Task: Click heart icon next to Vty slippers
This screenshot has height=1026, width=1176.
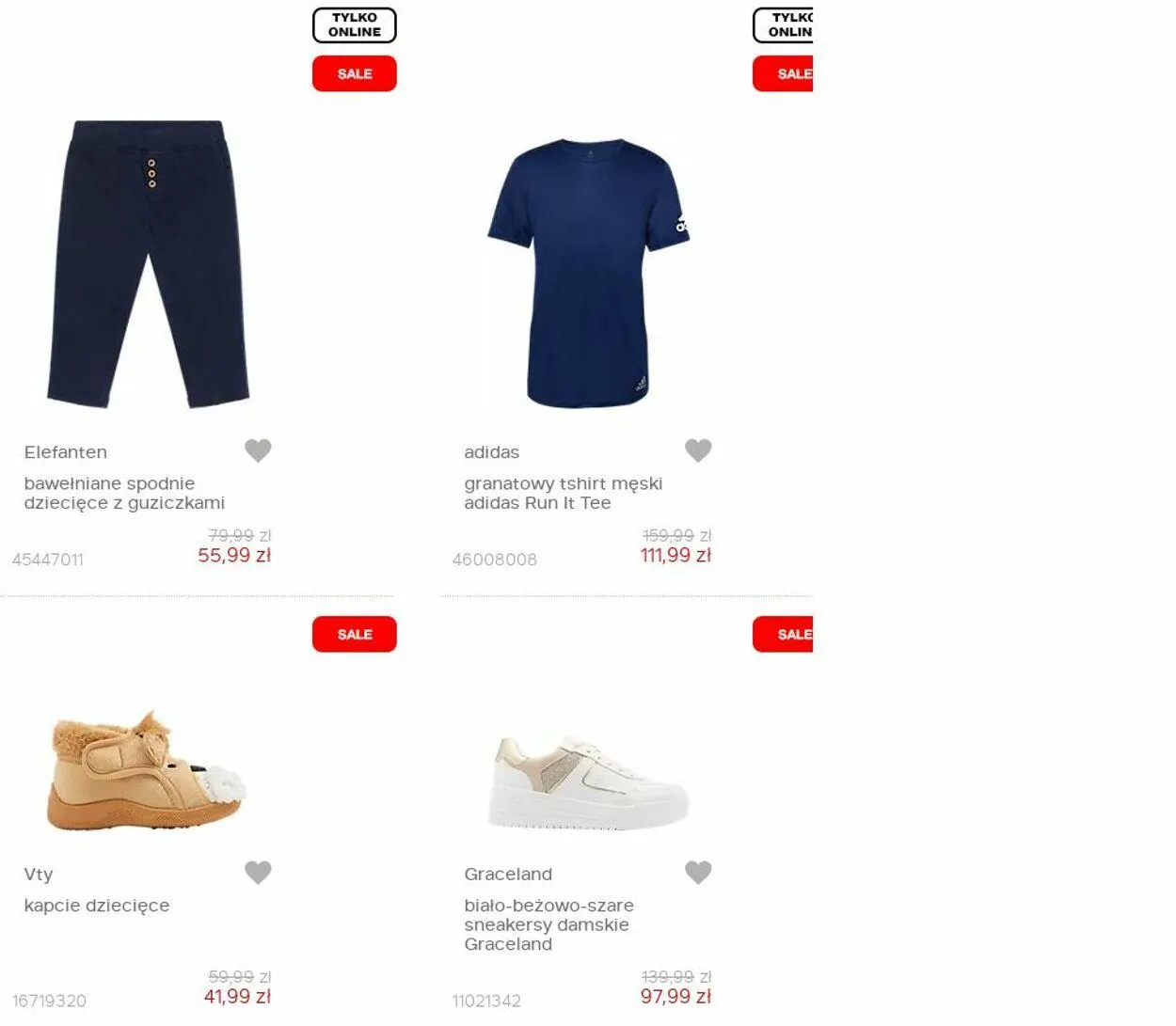Action: (258, 873)
